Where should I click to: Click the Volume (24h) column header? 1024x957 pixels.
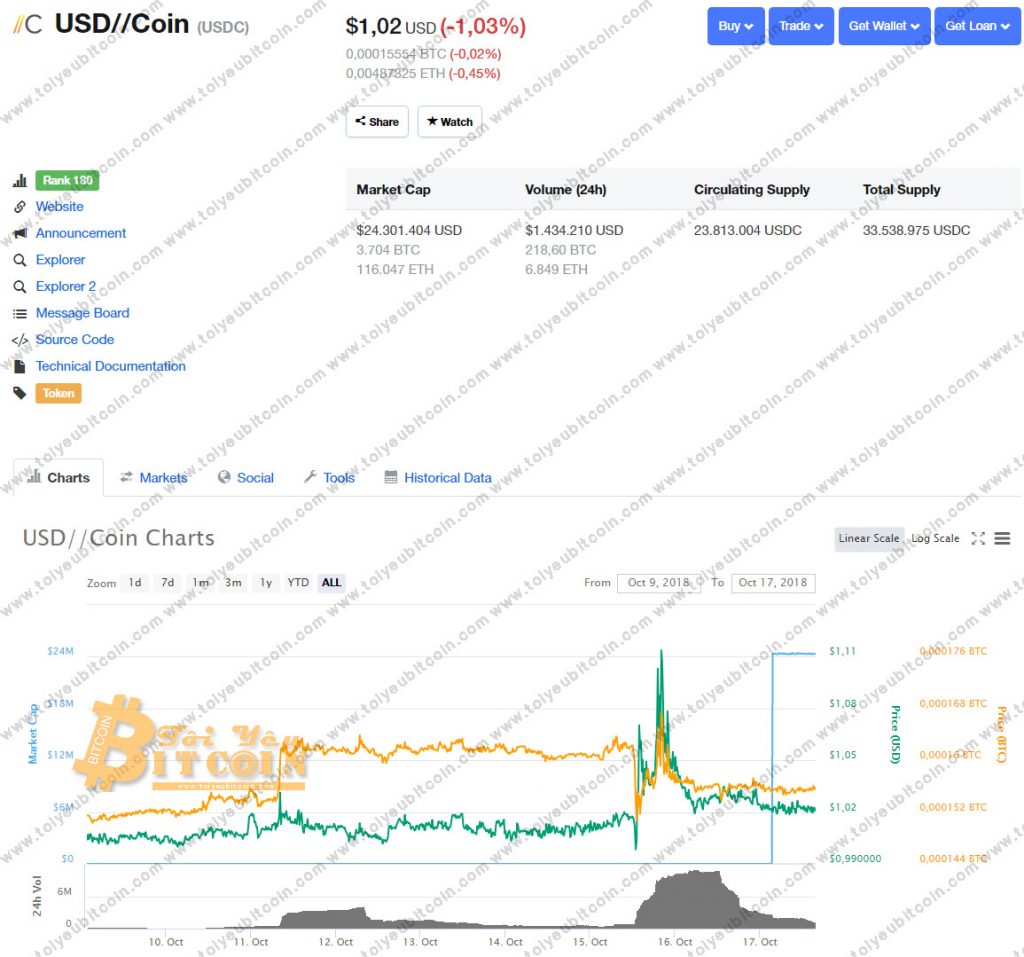566,189
